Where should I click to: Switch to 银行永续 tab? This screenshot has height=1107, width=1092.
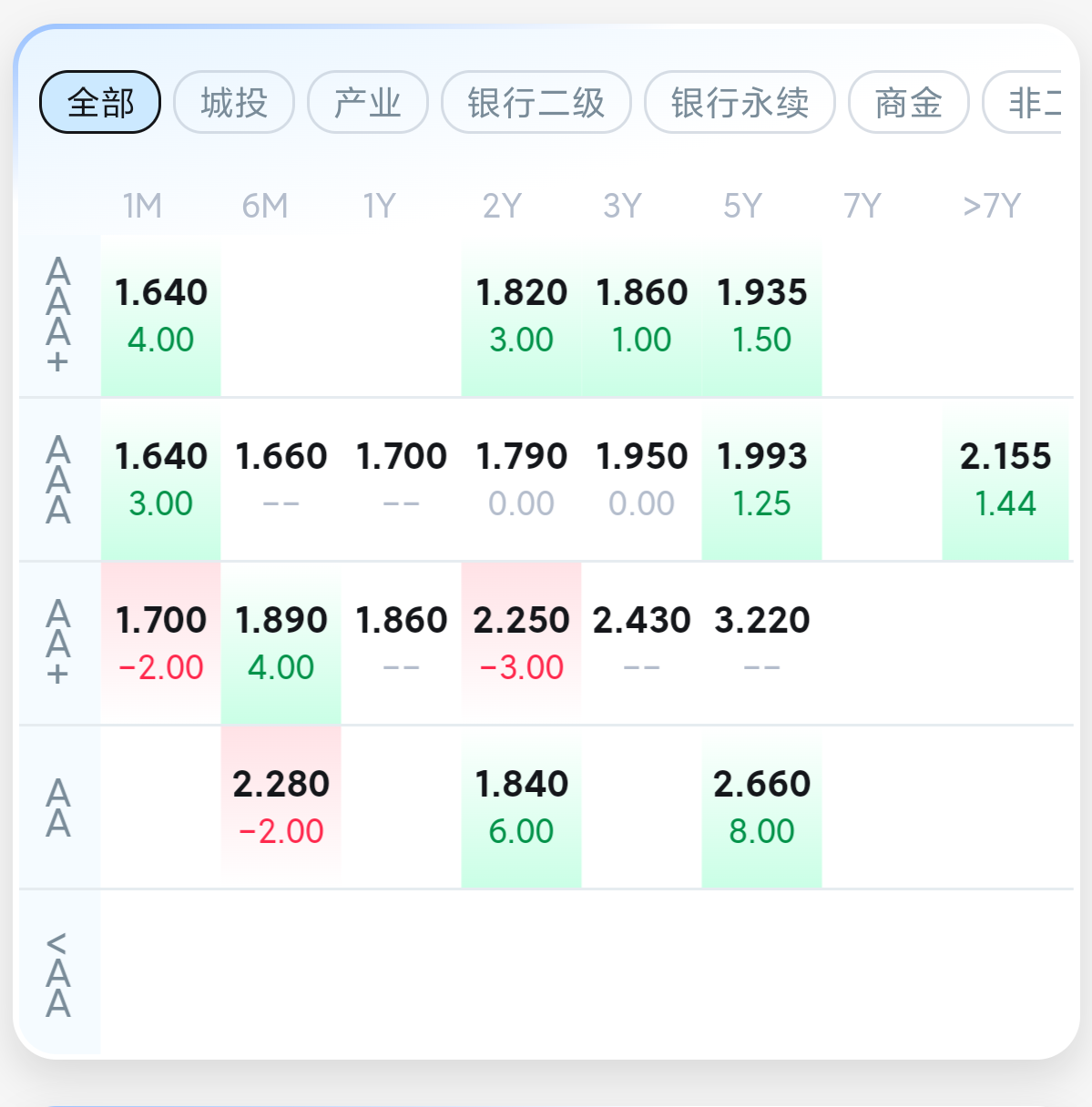(740, 102)
